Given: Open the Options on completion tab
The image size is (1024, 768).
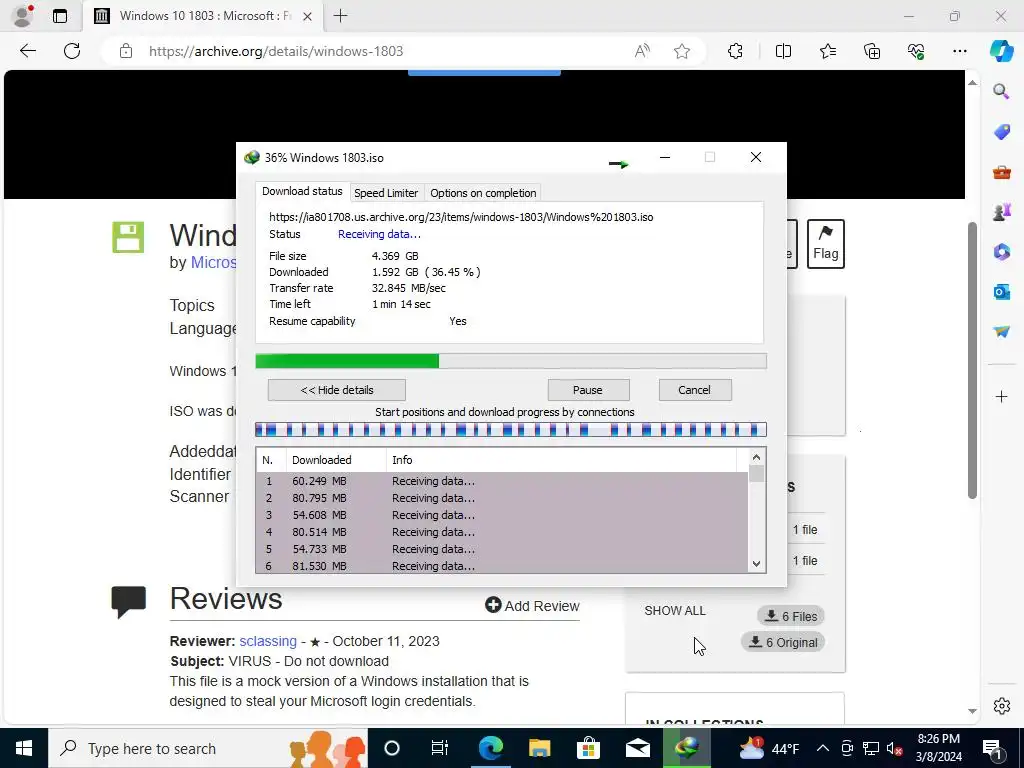Looking at the screenshot, I should 483,193.
